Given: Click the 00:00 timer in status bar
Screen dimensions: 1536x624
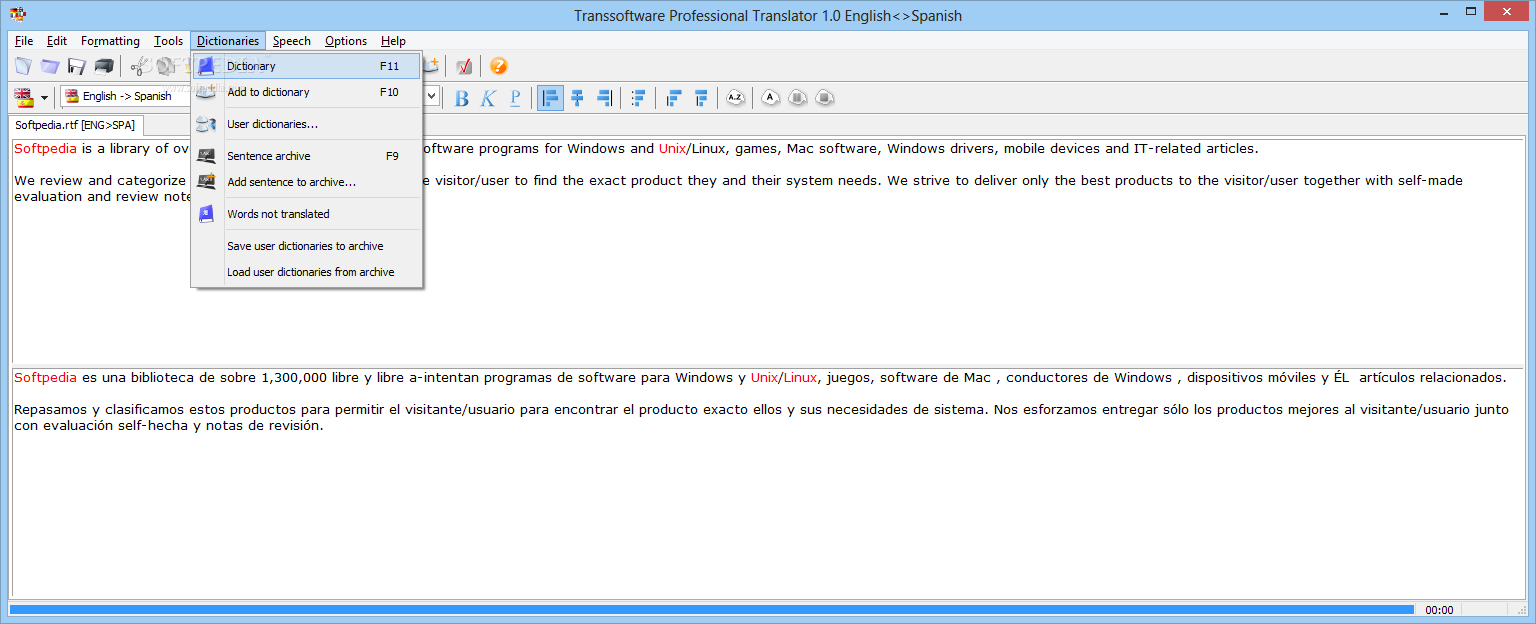Looking at the screenshot, I should (1439, 610).
